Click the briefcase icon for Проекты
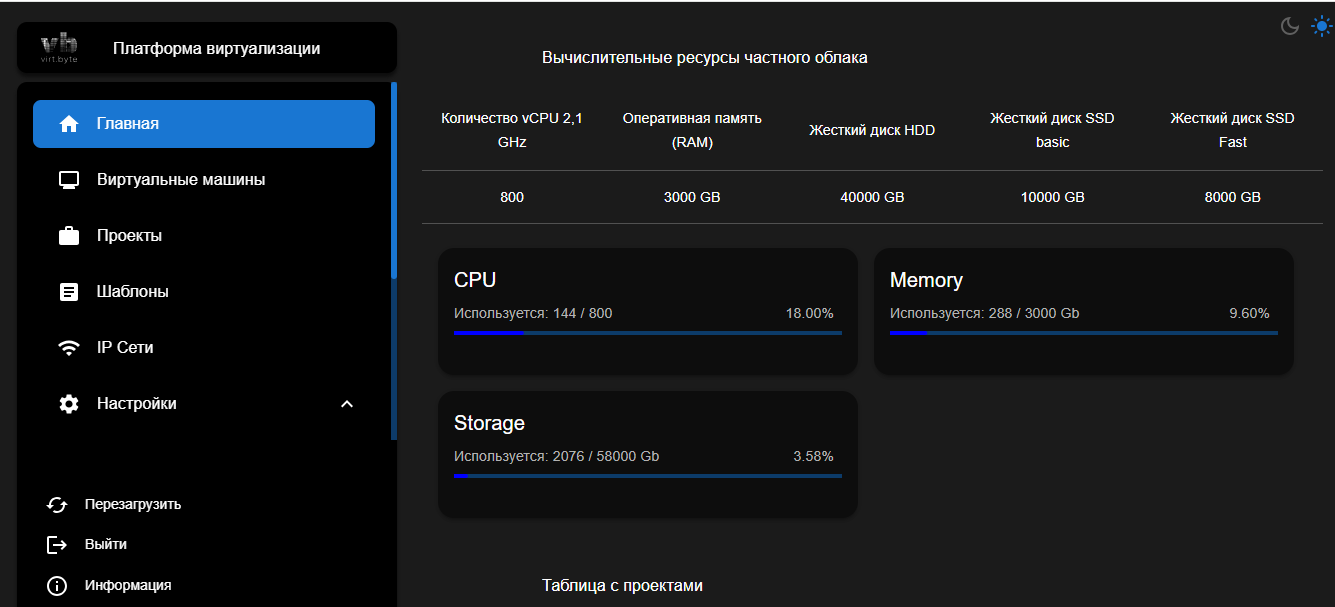This screenshot has height=607, width=1335. 69,236
